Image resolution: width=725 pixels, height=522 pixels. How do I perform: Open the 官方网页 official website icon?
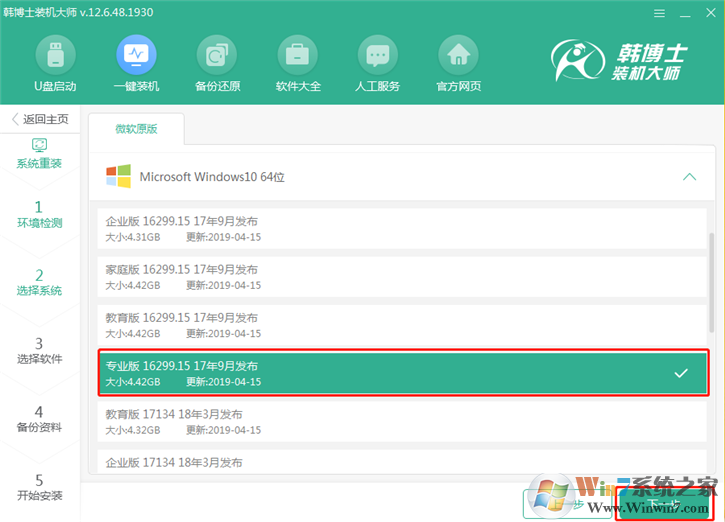pos(458,55)
